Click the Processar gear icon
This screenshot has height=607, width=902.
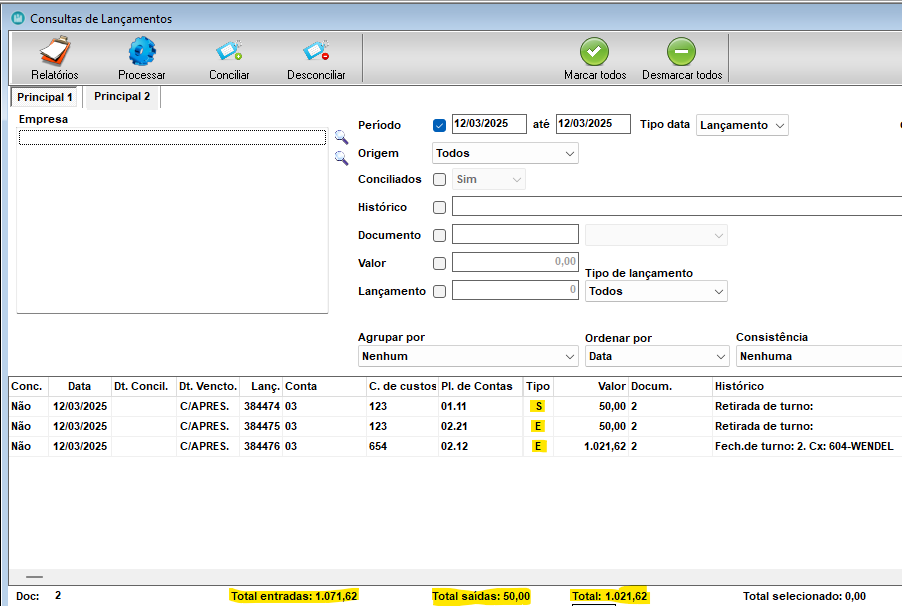(x=142, y=52)
